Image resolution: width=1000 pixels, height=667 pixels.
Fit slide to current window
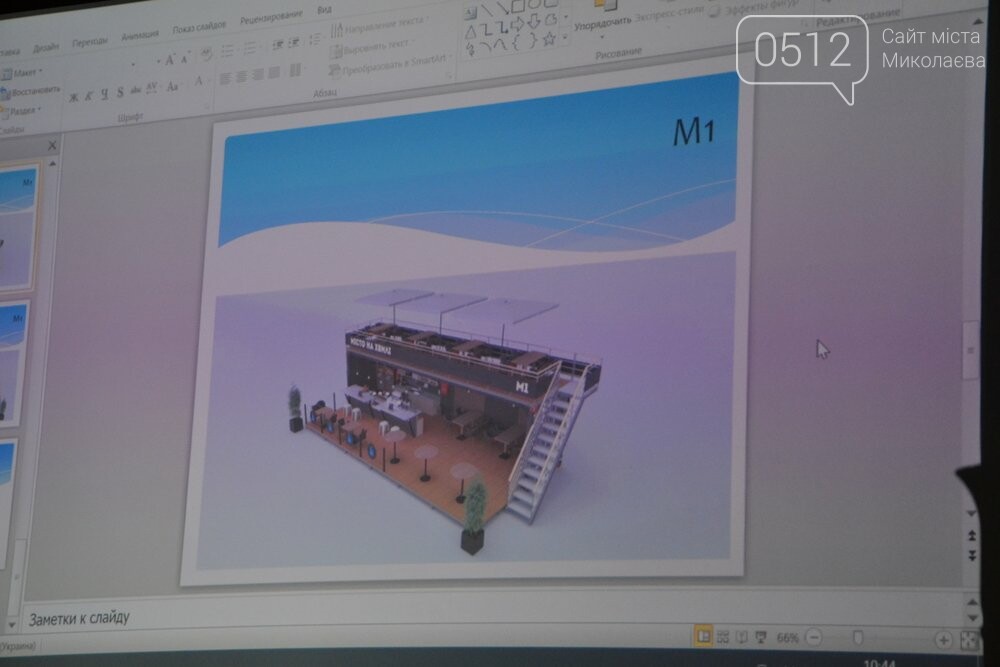coord(969,640)
